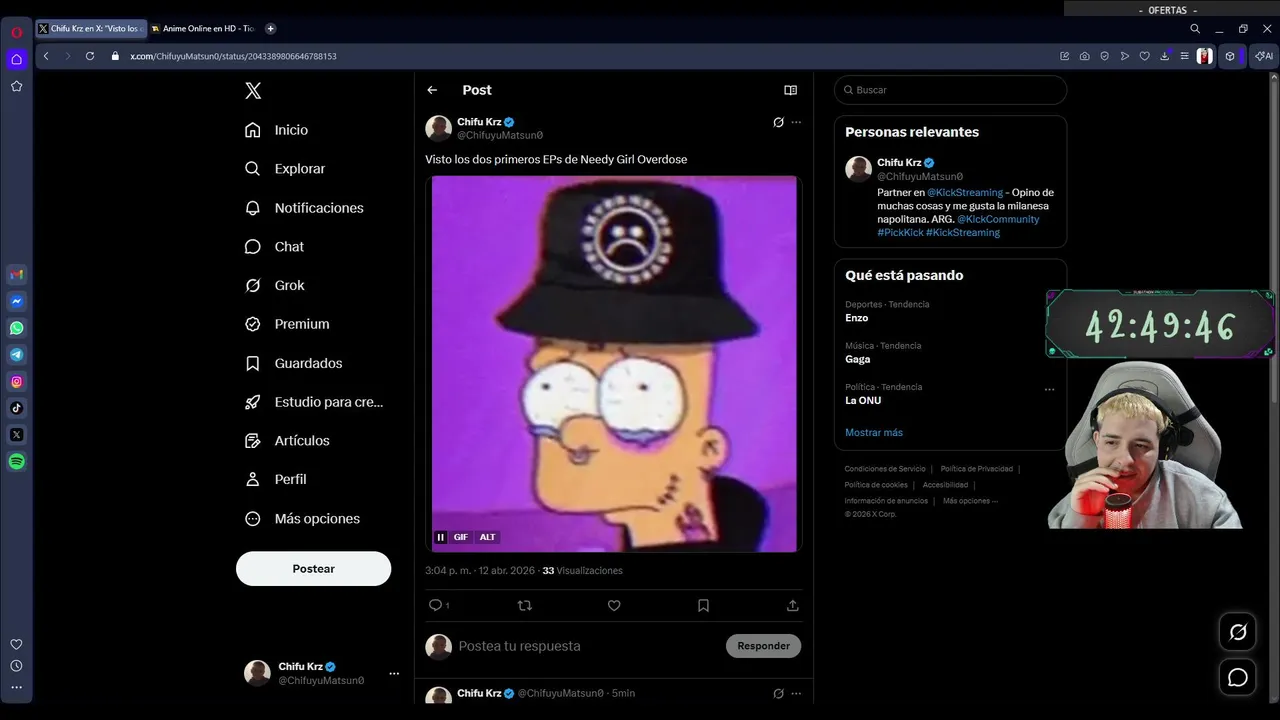The width and height of the screenshot is (1280, 720).
Task: Open Artículos in the sidebar
Action: pos(287,441)
